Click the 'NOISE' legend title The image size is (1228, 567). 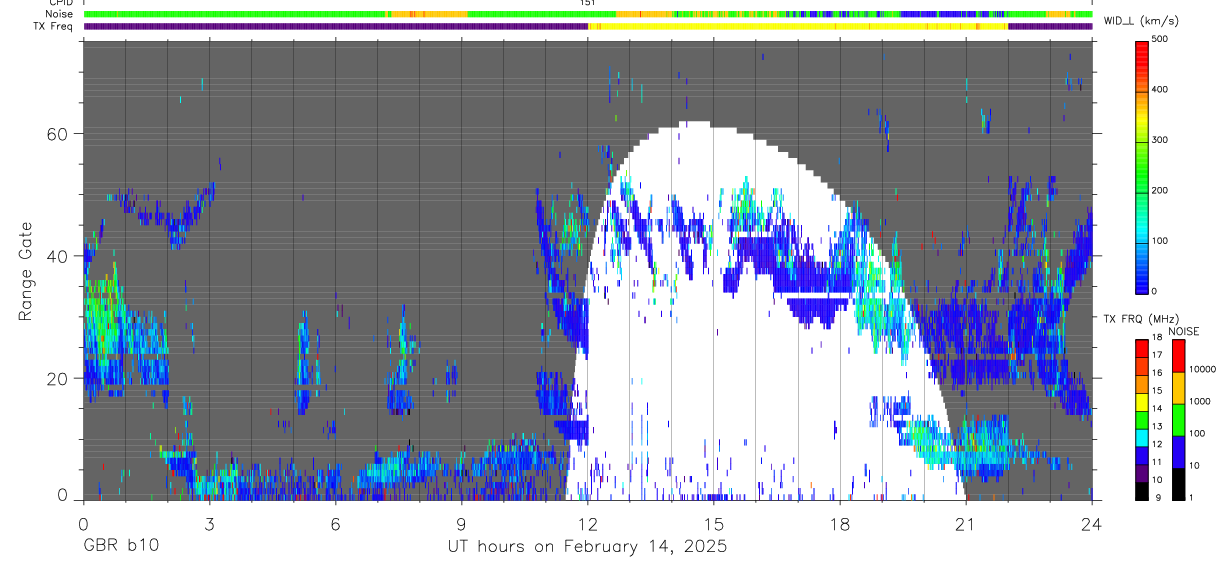tap(1185, 331)
